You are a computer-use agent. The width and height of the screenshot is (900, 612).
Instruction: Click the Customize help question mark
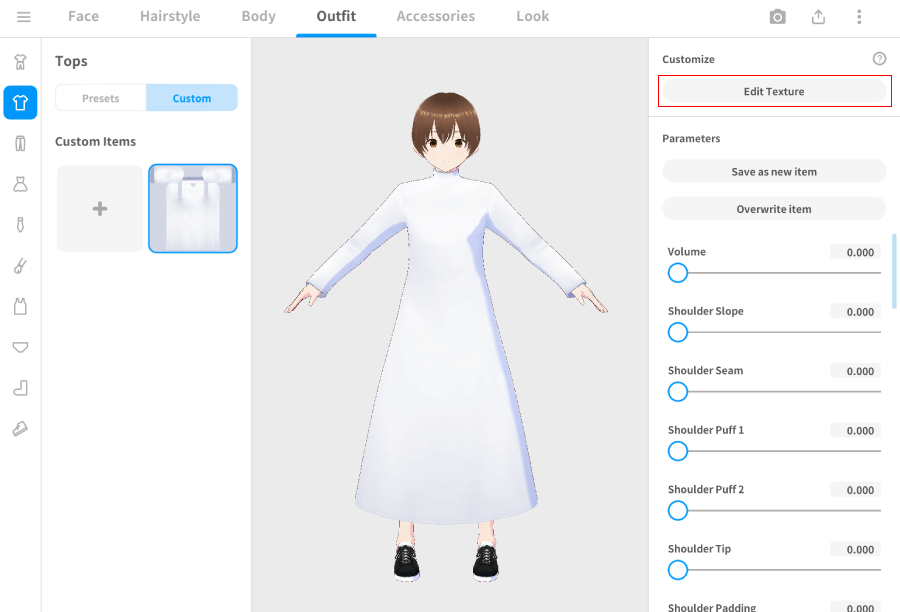tap(879, 59)
